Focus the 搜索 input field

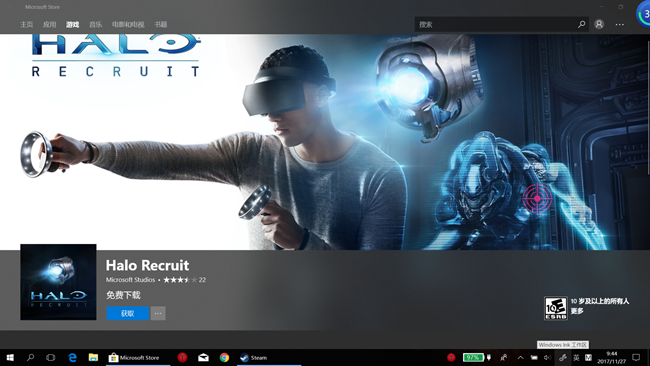pyautogui.click(x=495, y=24)
